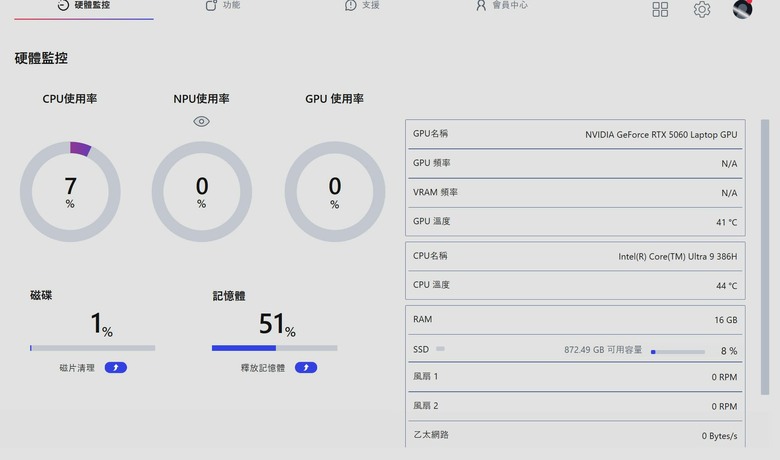Click the '磁碟' heading
The height and width of the screenshot is (460, 780).
(x=41, y=295)
